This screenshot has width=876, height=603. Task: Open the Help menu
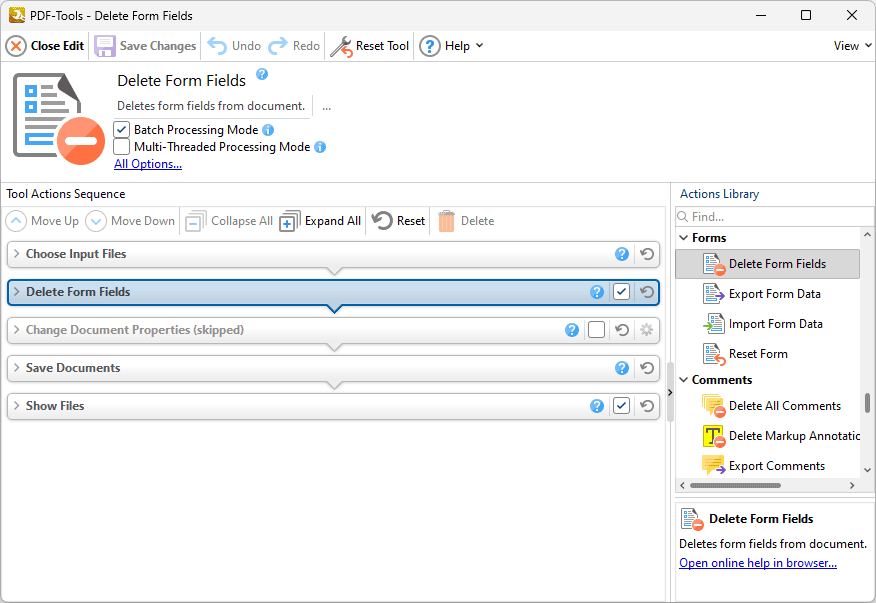[x=451, y=46]
